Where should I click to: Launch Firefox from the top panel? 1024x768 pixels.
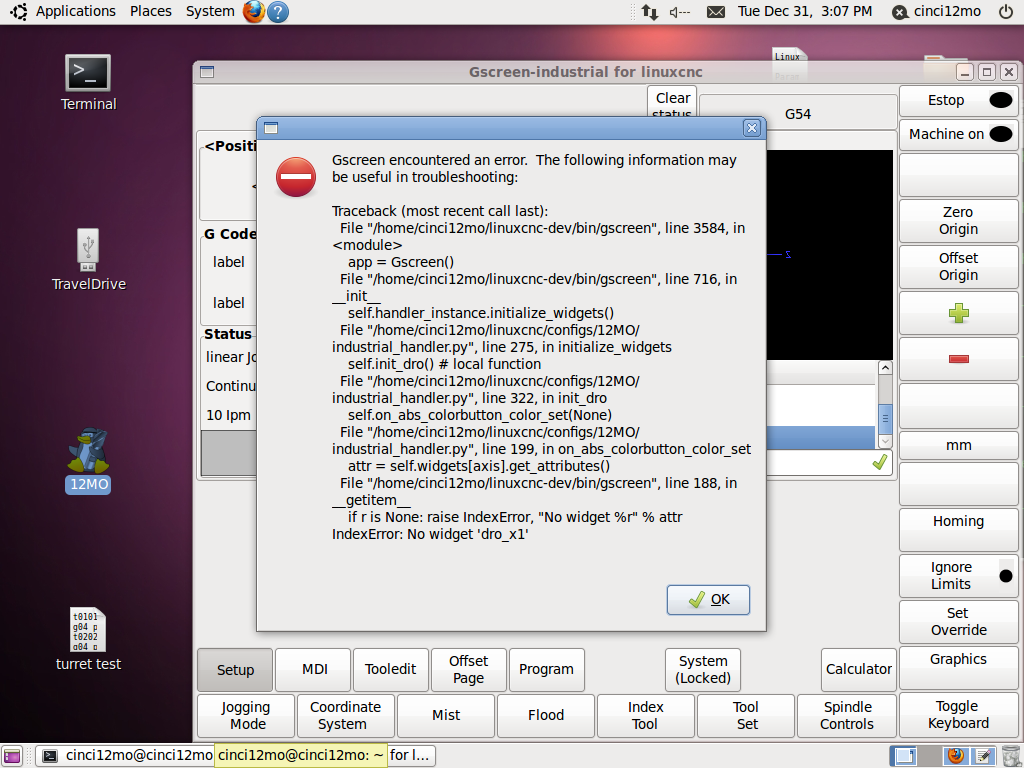[x=253, y=12]
